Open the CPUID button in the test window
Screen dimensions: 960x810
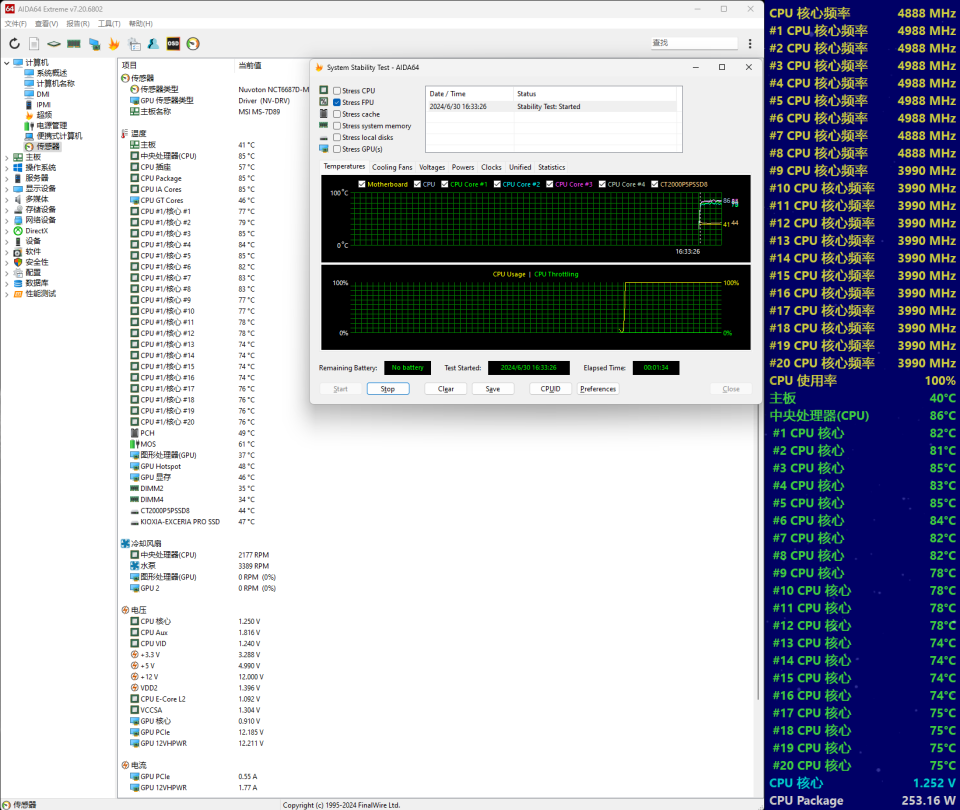coord(550,388)
